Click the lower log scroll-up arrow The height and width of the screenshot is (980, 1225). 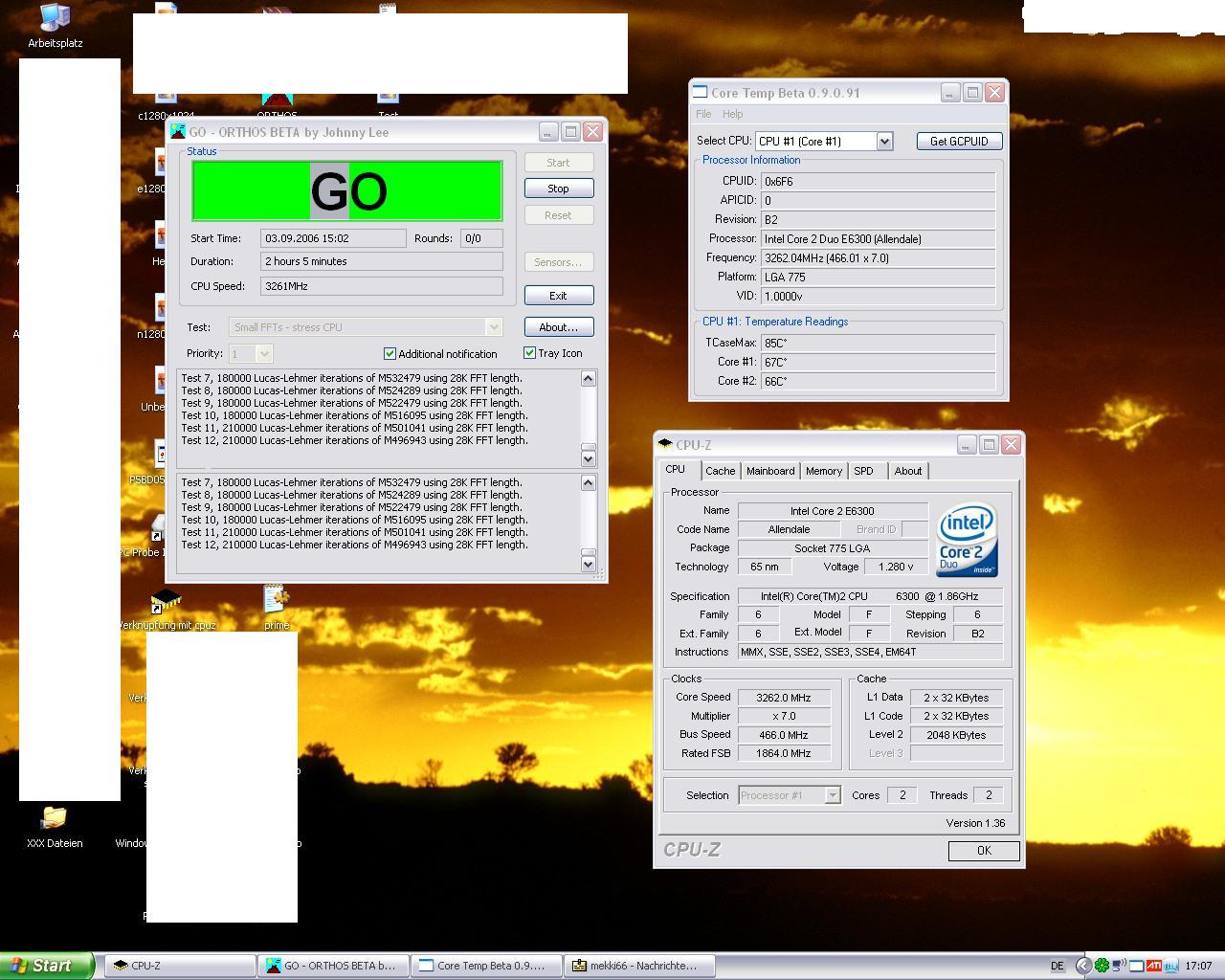(589, 483)
